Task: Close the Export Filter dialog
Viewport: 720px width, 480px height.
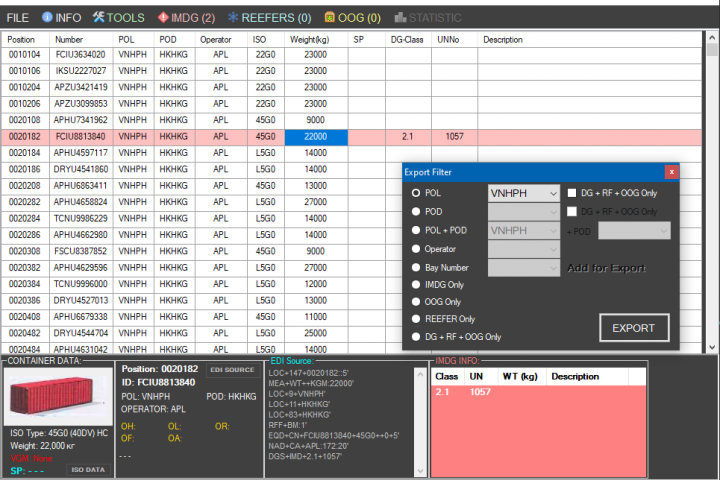Action: click(x=671, y=172)
